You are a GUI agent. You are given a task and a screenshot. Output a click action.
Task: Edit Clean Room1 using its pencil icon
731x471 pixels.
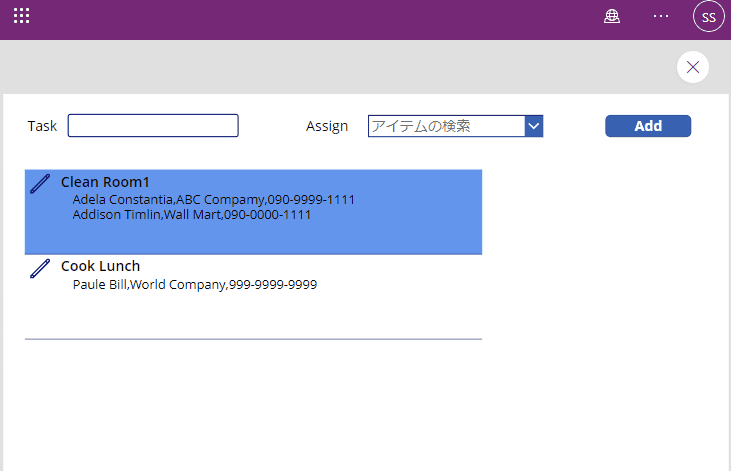click(40, 183)
